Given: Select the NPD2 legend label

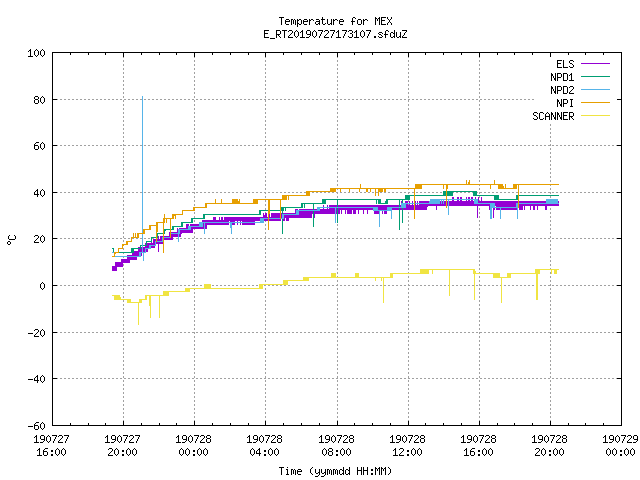Looking at the screenshot, I should pyautogui.click(x=562, y=90).
